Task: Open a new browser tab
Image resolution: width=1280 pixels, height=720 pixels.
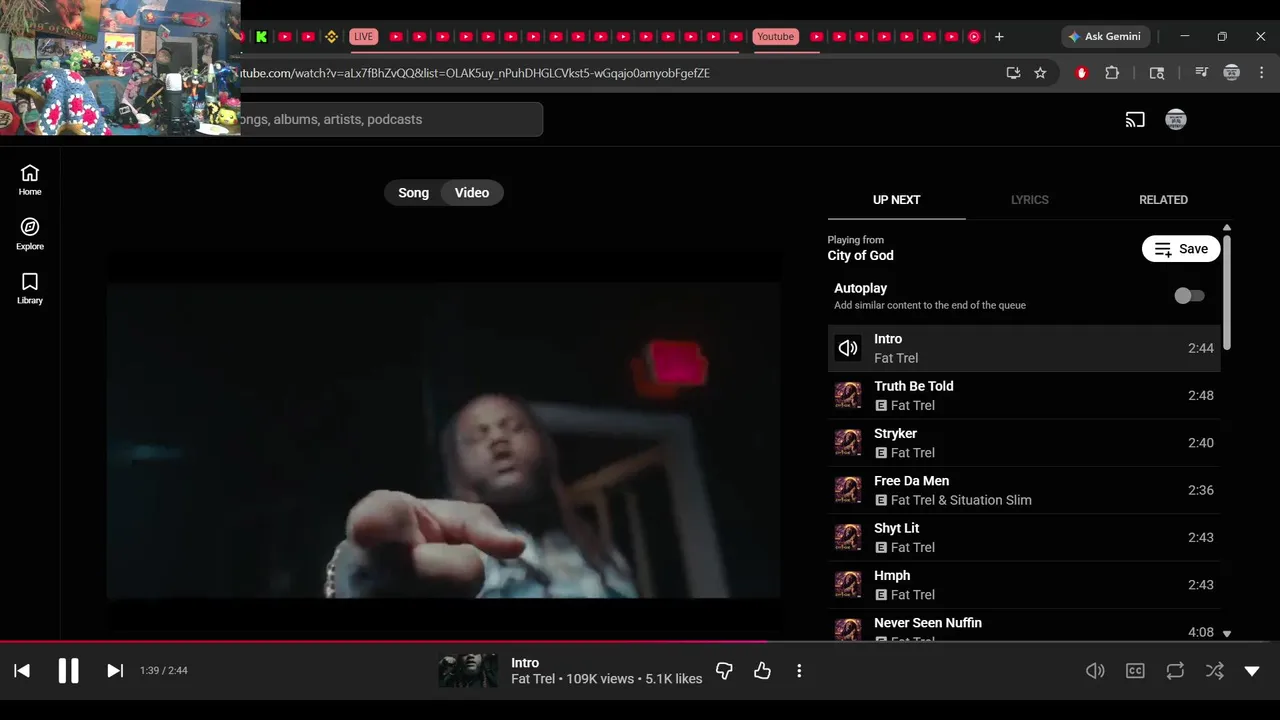Action: tap(999, 37)
